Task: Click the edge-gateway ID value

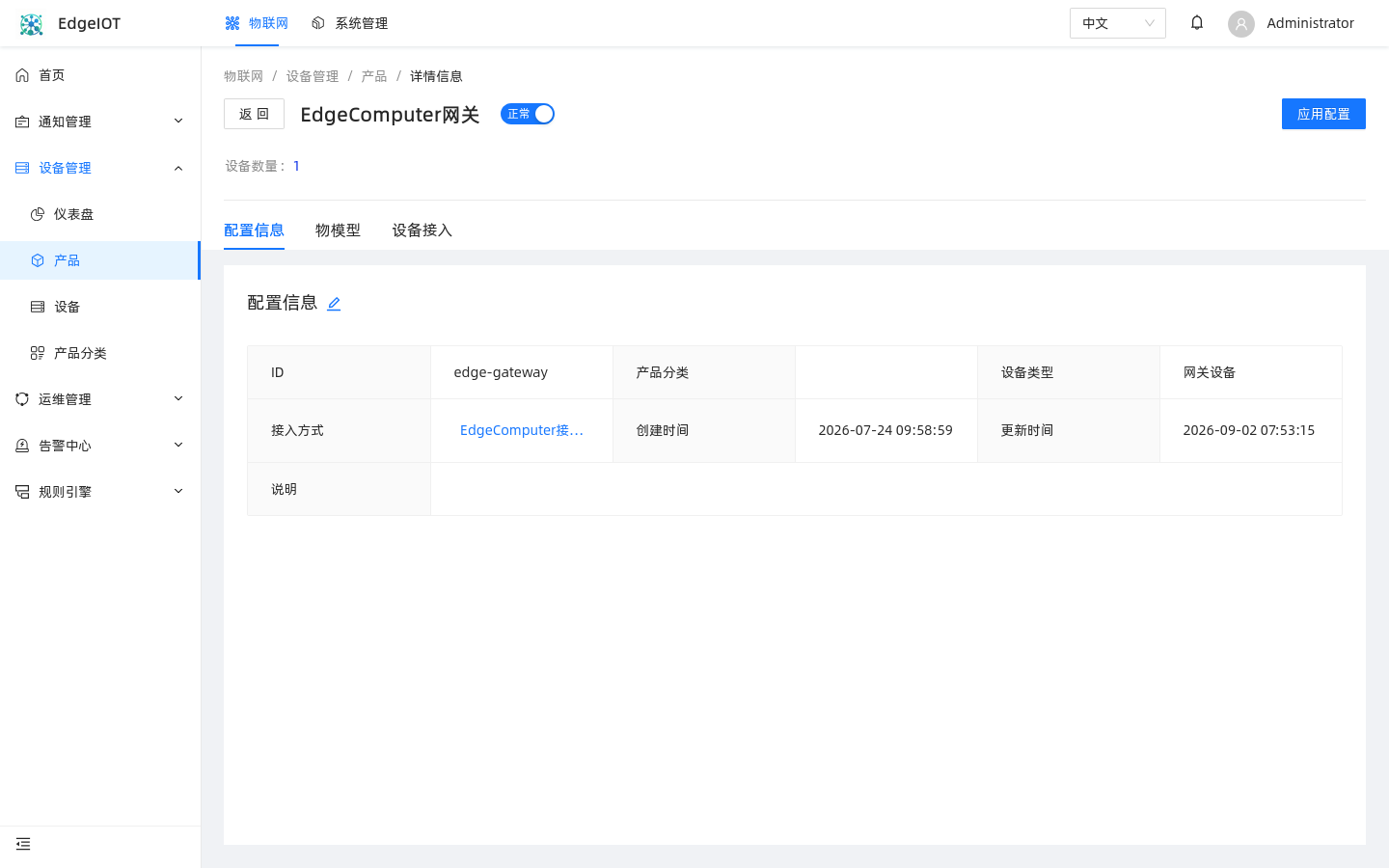Action: 501,372
